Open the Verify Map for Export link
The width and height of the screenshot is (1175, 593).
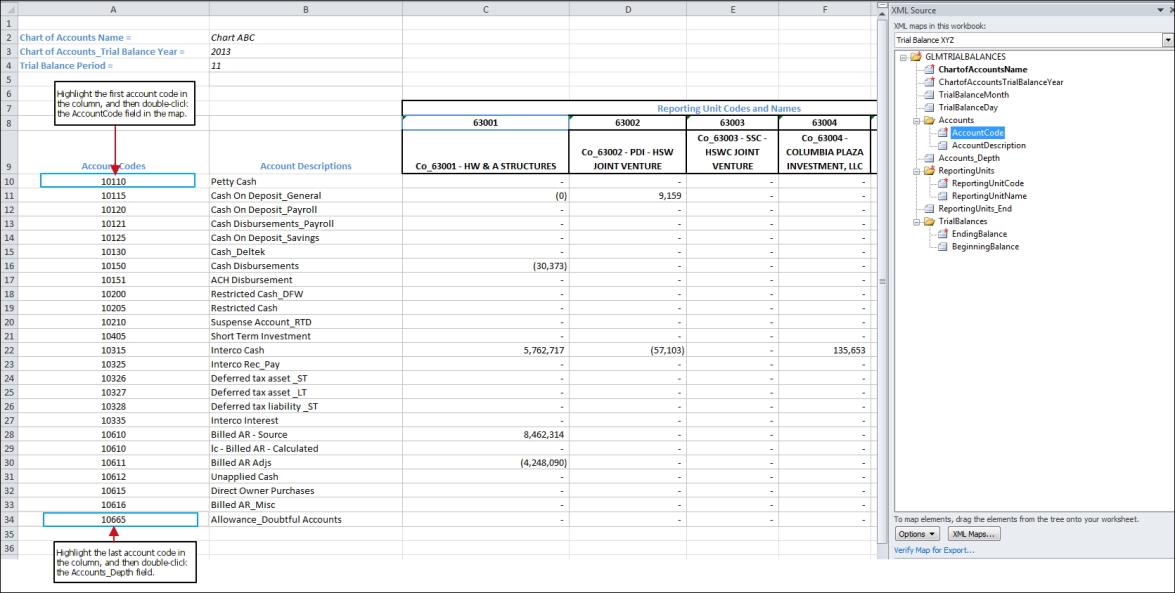[934, 550]
